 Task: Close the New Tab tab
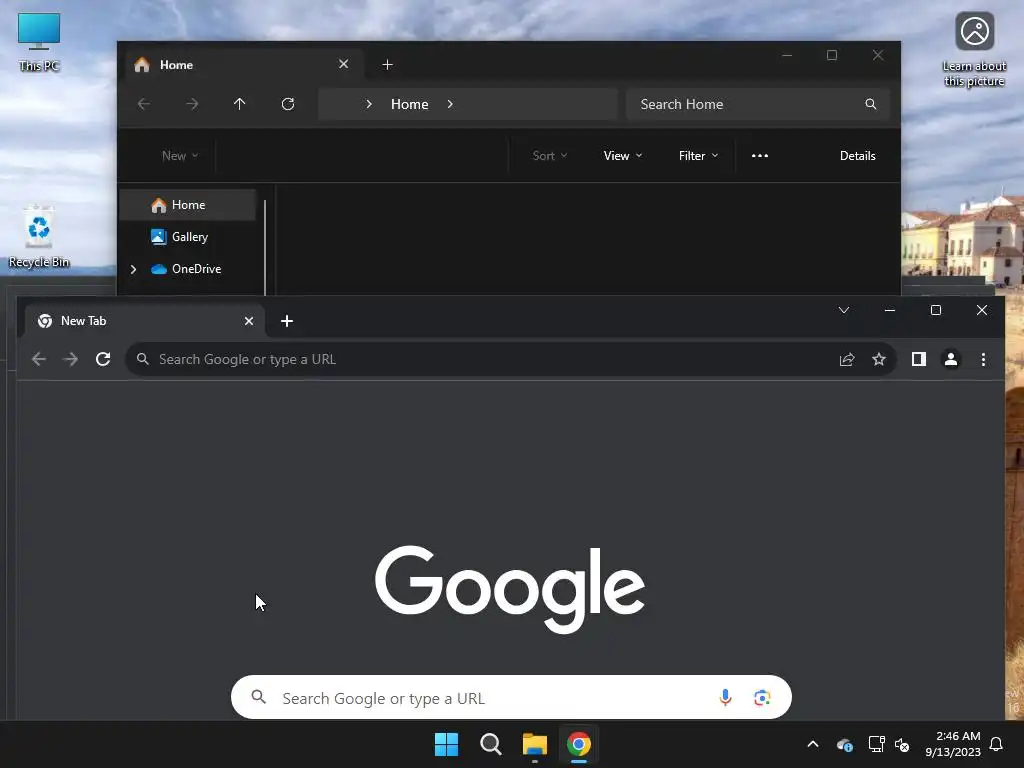tap(249, 321)
